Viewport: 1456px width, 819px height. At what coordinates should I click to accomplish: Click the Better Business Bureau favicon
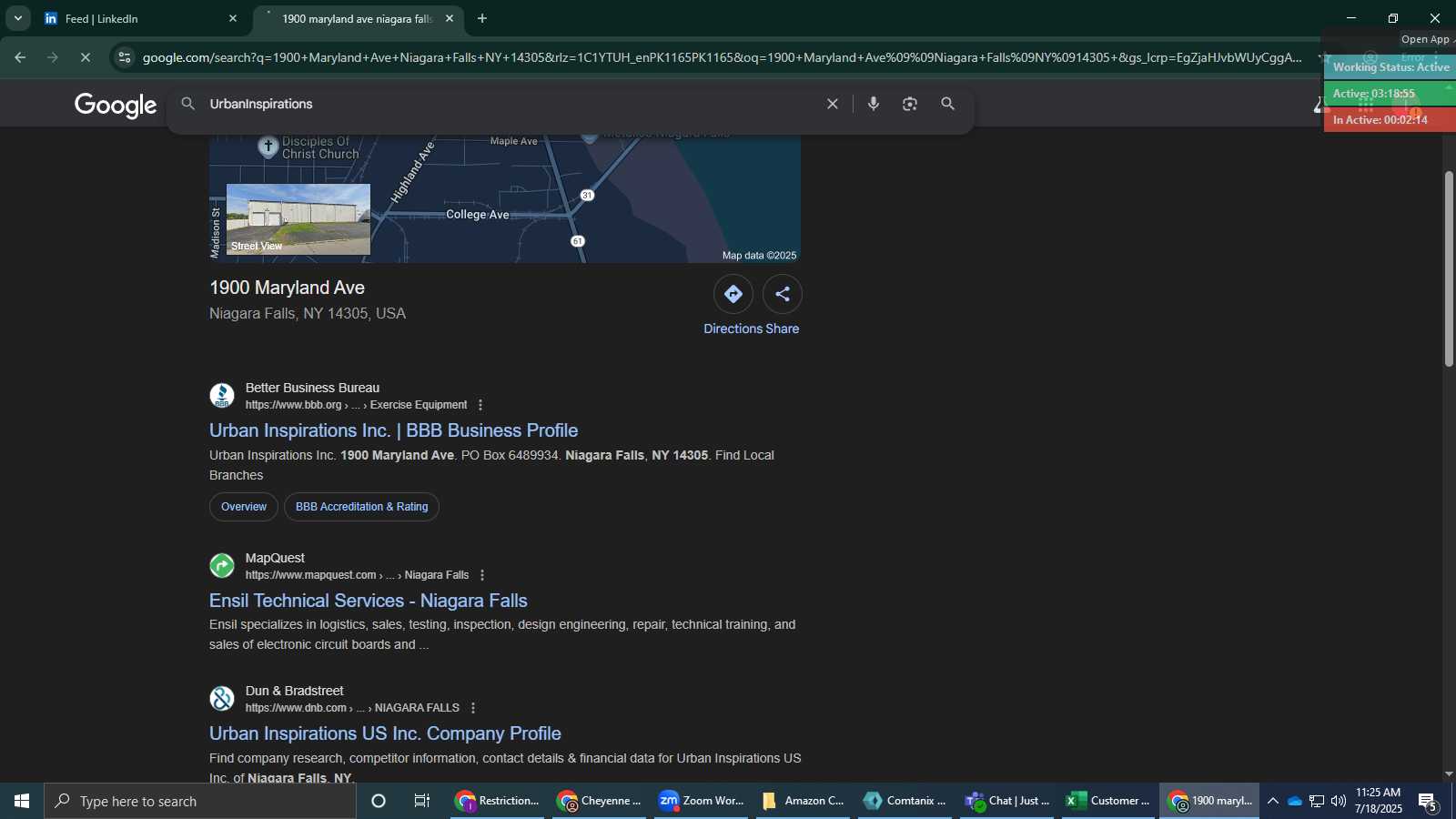222,396
